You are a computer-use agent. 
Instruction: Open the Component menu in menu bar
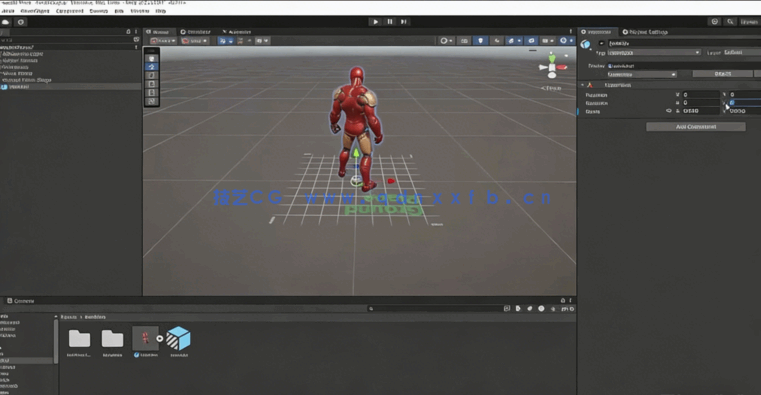(x=69, y=11)
